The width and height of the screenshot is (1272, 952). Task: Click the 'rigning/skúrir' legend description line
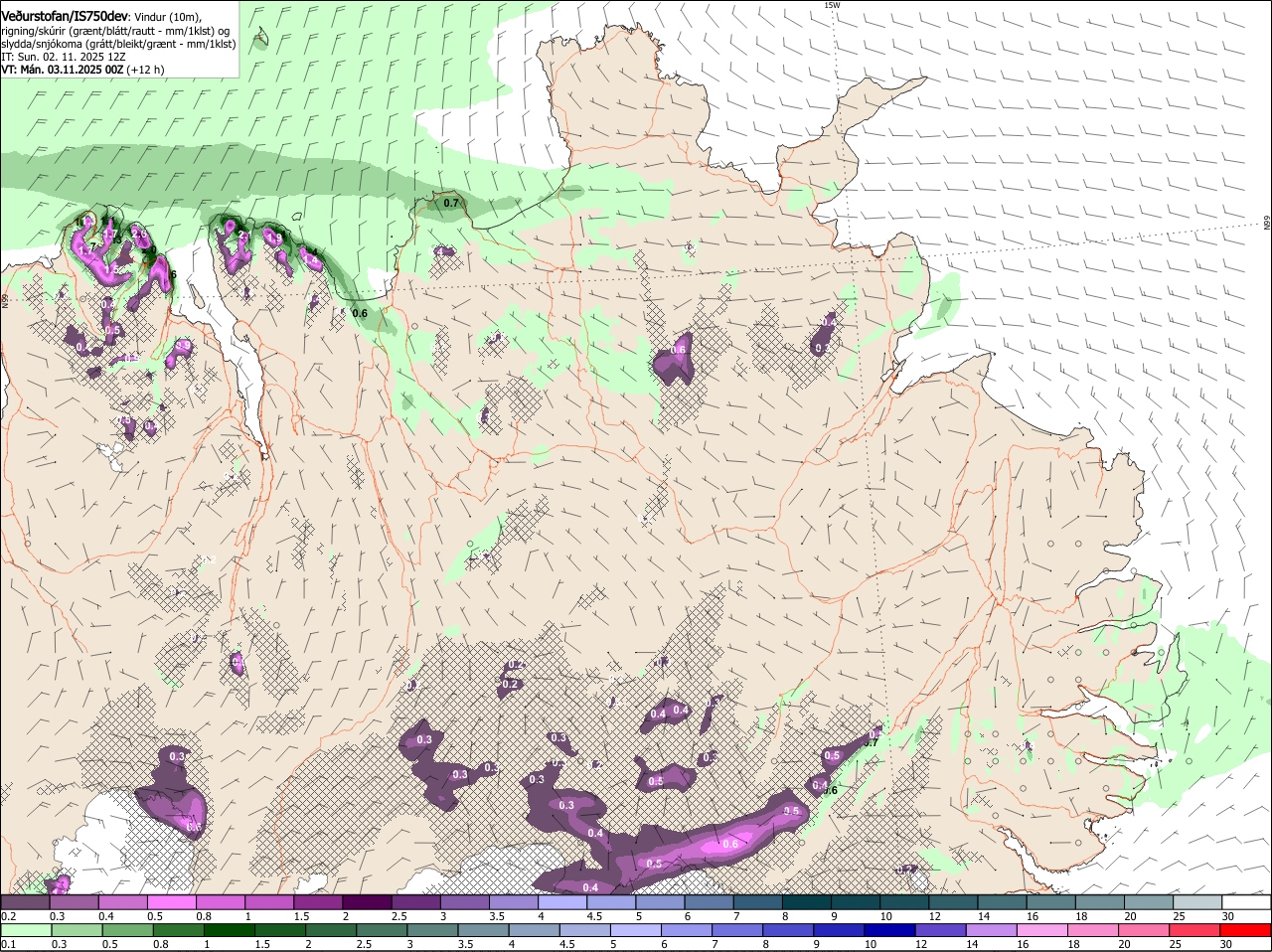pyautogui.click(x=115, y=31)
